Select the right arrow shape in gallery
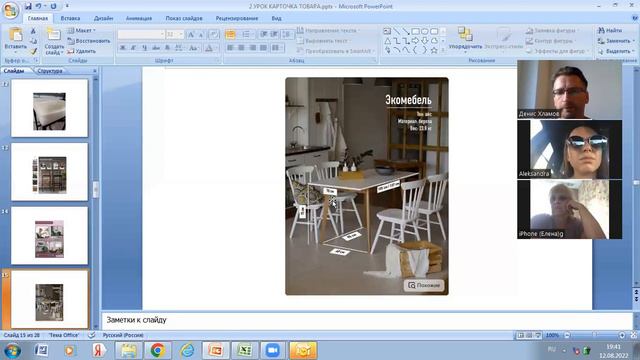This screenshot has height=360, width=640. click(x=416, y=40)
